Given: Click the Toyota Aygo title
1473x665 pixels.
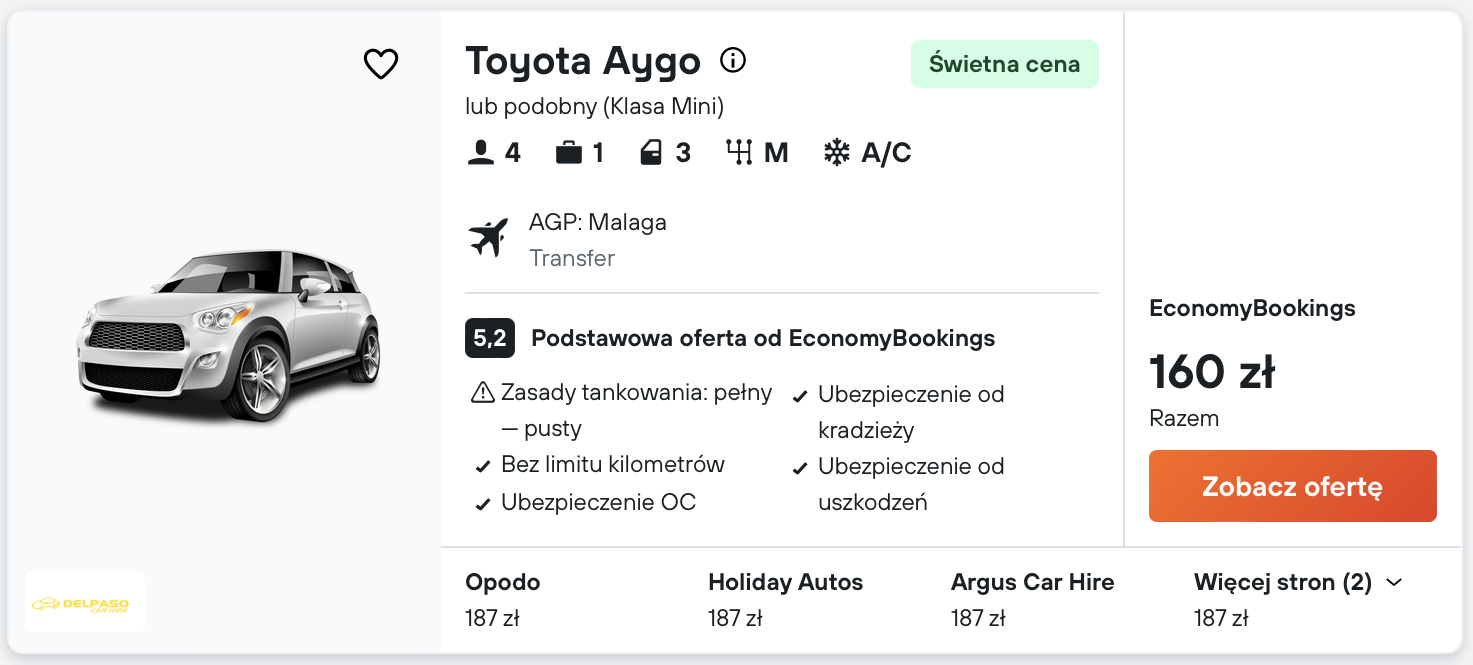Looking at the screenshot, I should pos(583,62).
